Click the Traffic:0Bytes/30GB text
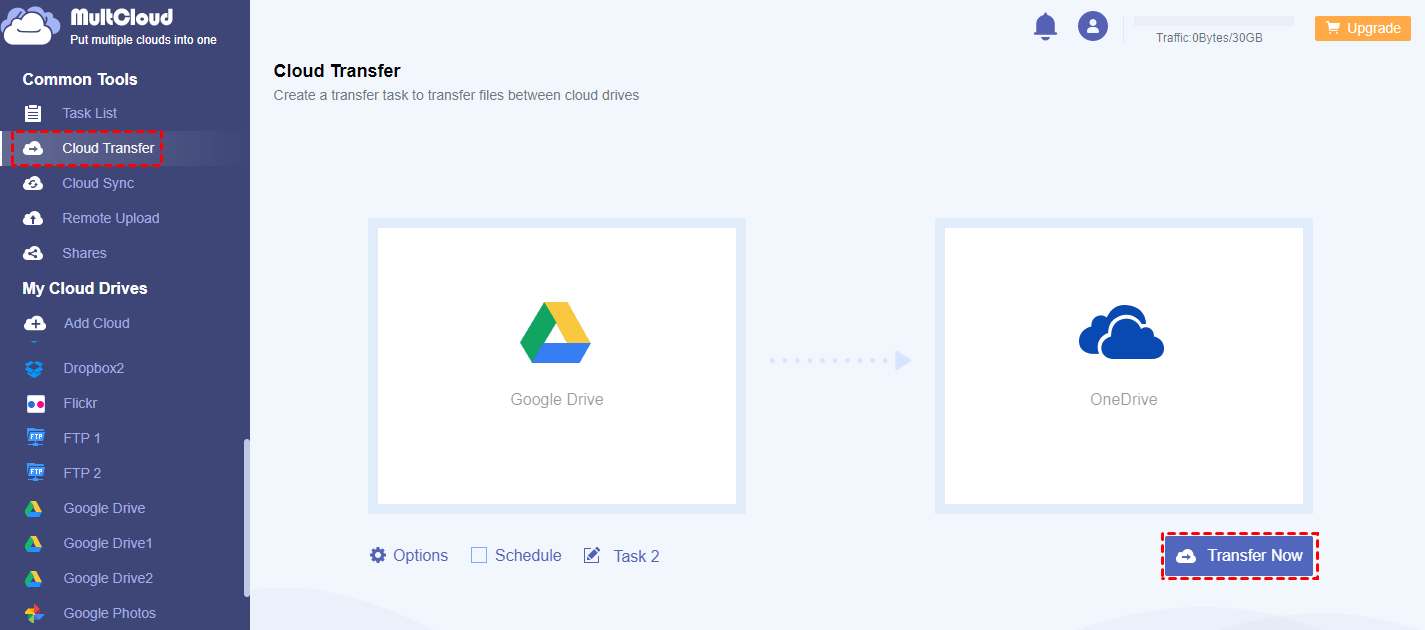This screenshot has height=630, width=1425. [x=1209, y=38]
